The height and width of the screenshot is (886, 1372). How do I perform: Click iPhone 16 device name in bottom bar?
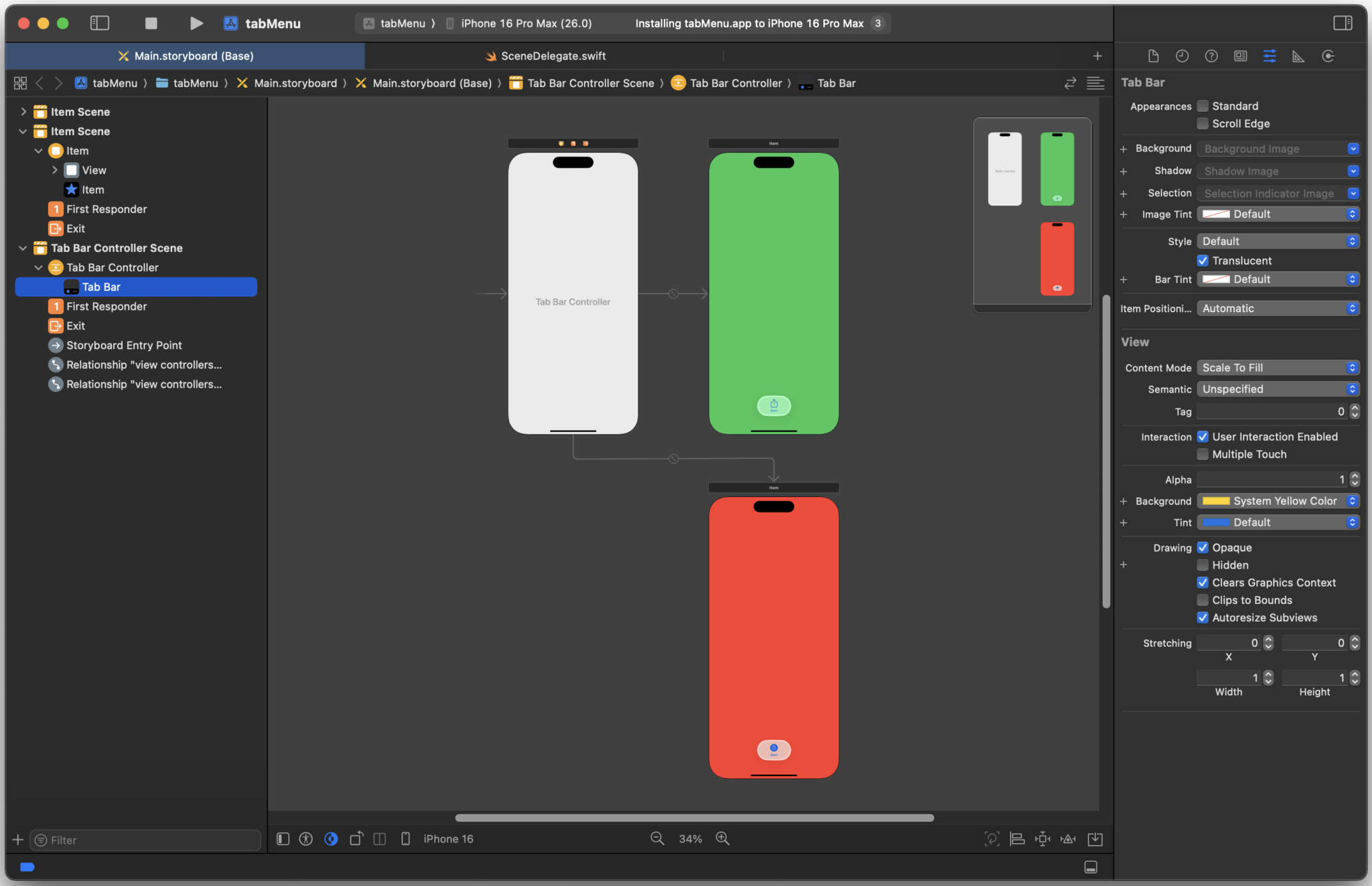pos(448,838)
